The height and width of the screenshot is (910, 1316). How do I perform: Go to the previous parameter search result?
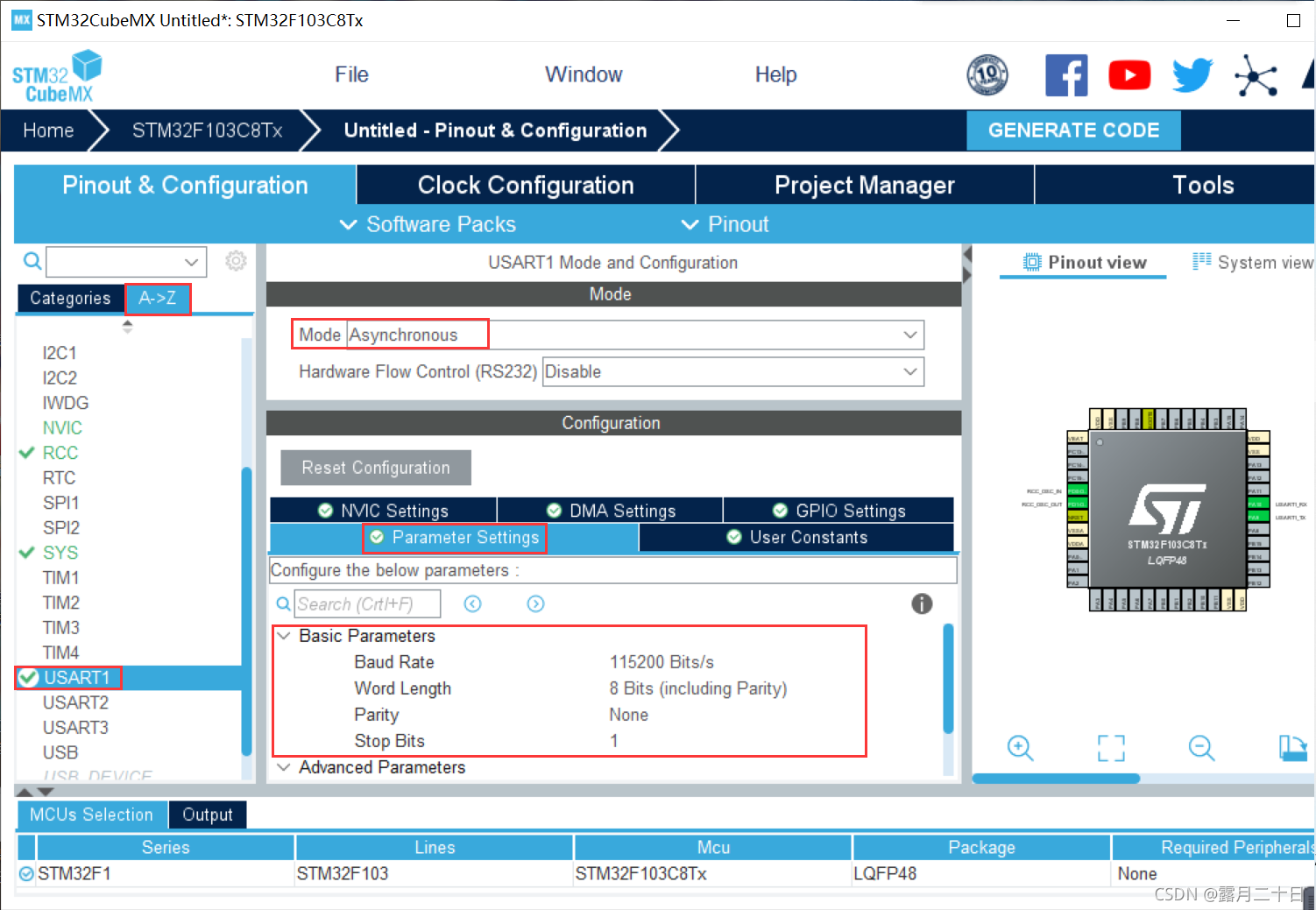pos(473,603)
